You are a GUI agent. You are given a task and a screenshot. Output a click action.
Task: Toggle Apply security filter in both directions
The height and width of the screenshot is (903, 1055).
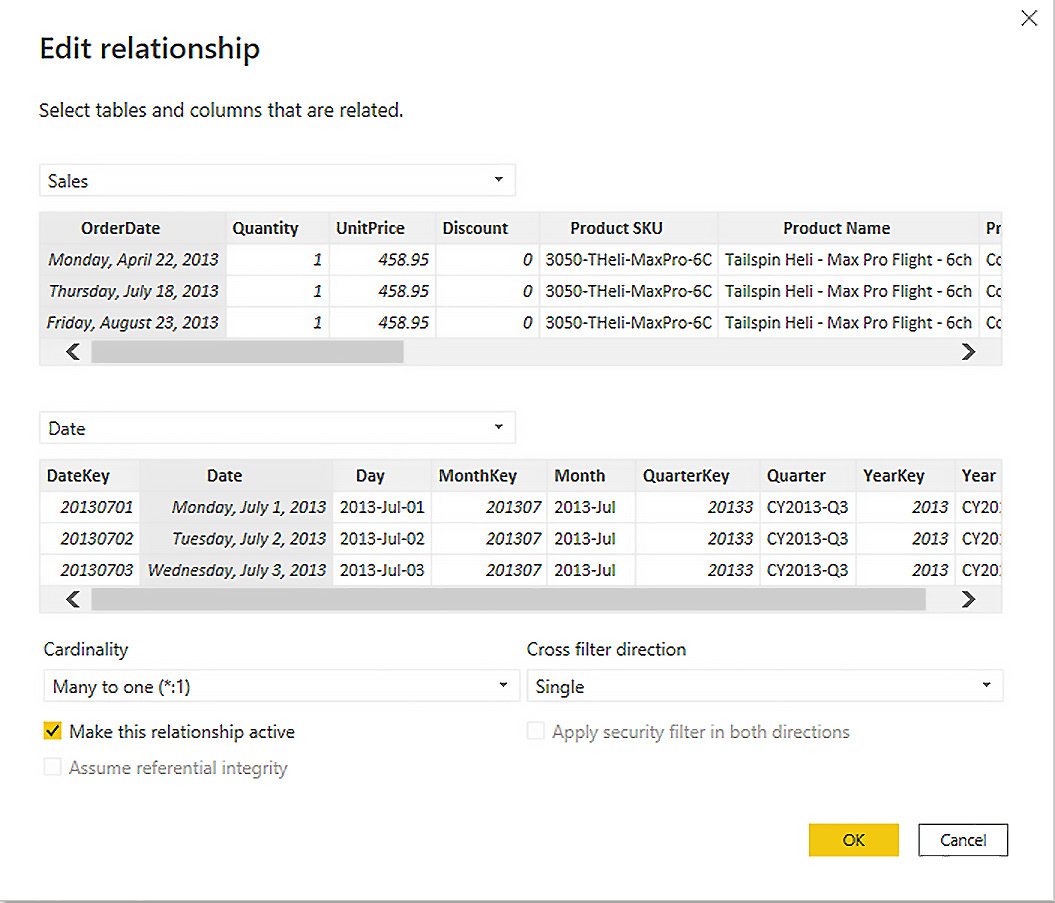pyautogui.click(x=536, y=732)
